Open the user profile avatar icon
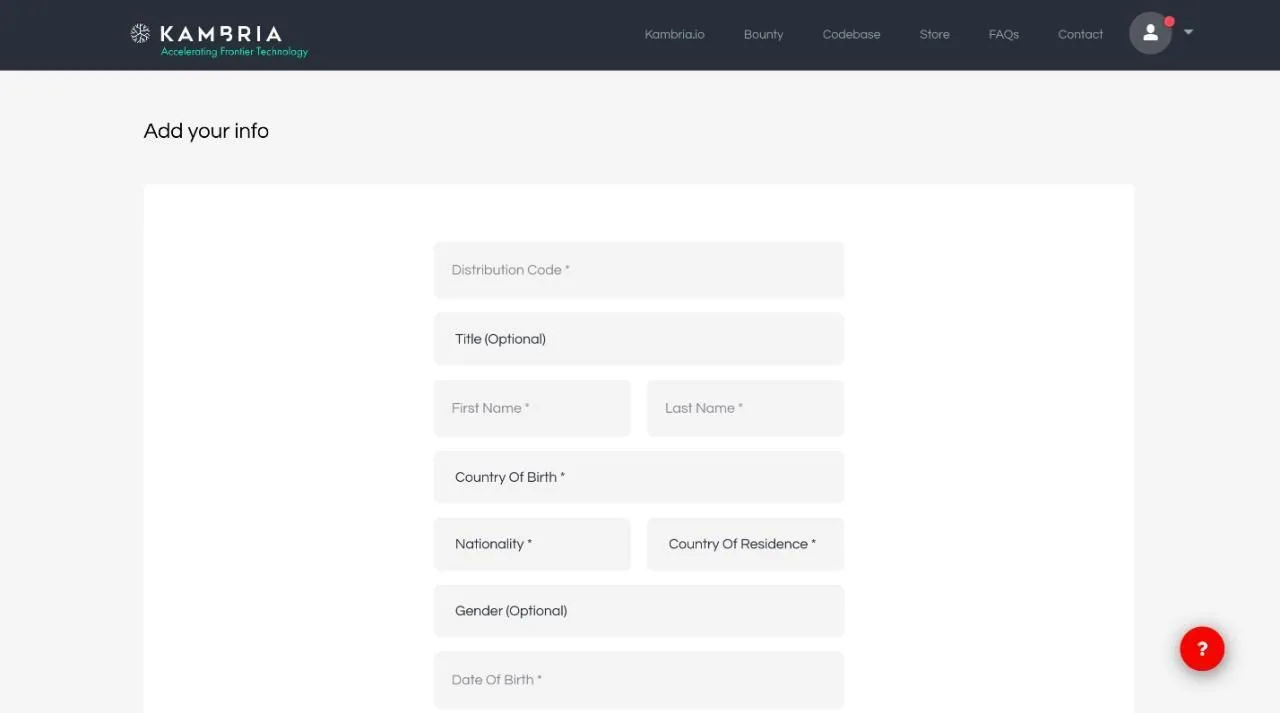 [x=1150, y=33]
